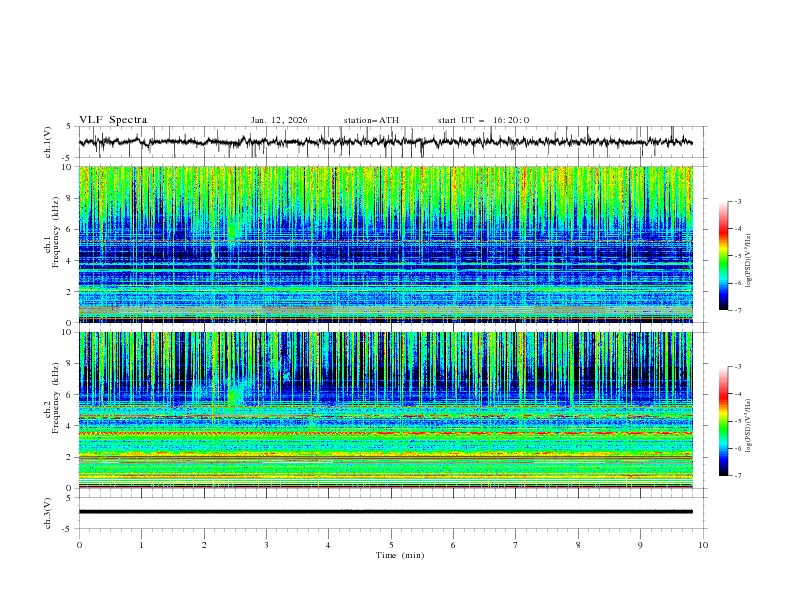
Task: Click the ch.2 frequency axis "2" tick
Action: coord(70,457)
